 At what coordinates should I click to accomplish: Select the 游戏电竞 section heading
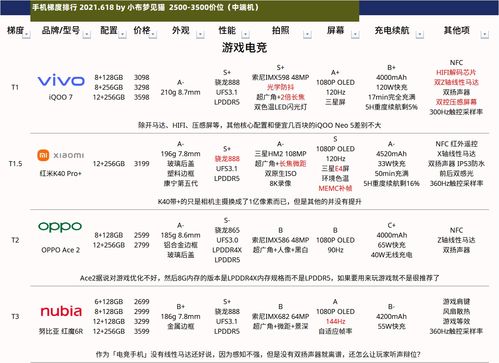(x=244, y=48)
